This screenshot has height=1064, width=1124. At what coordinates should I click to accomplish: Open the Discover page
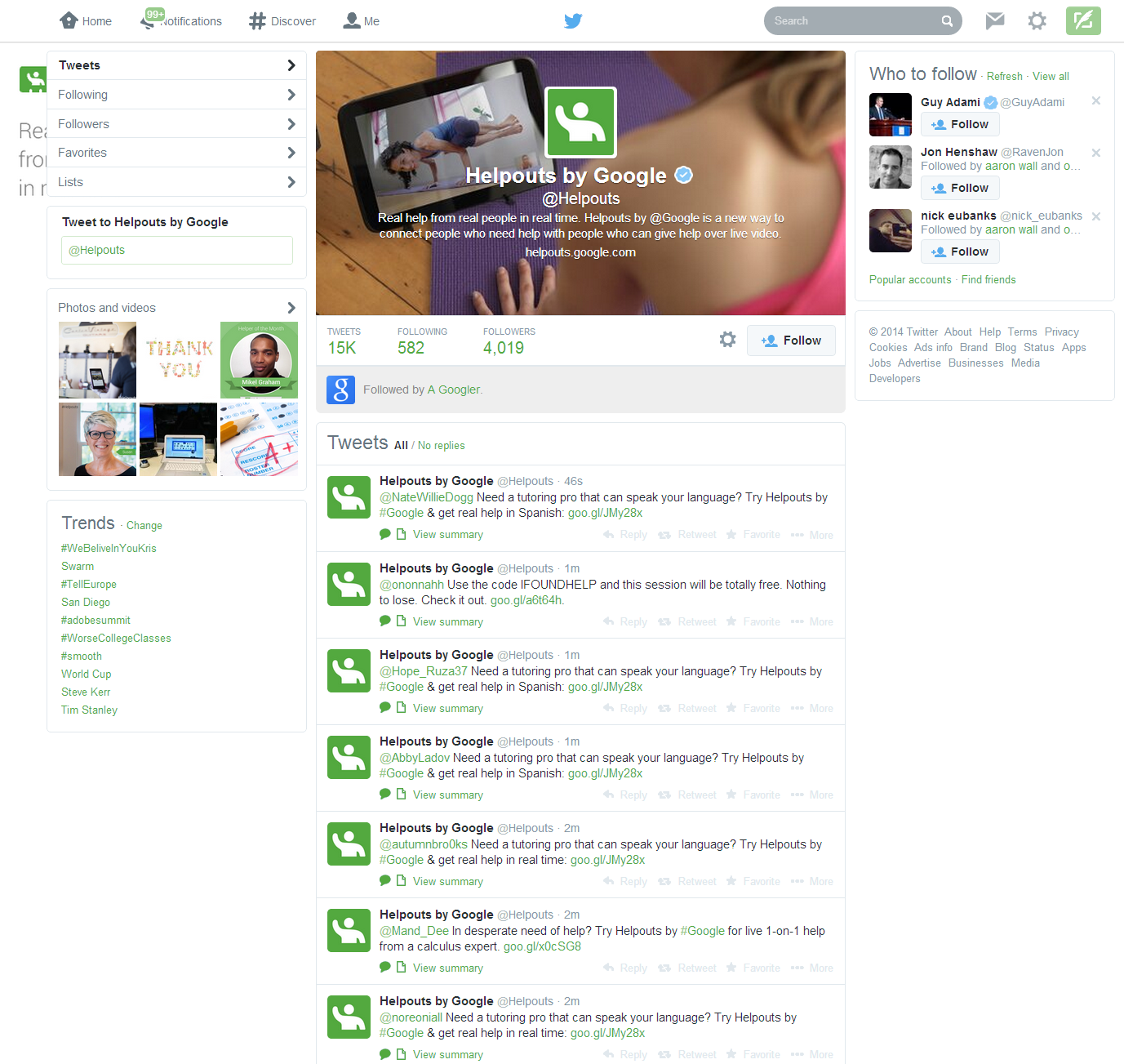pyautogui.click(x=282, y=21)
